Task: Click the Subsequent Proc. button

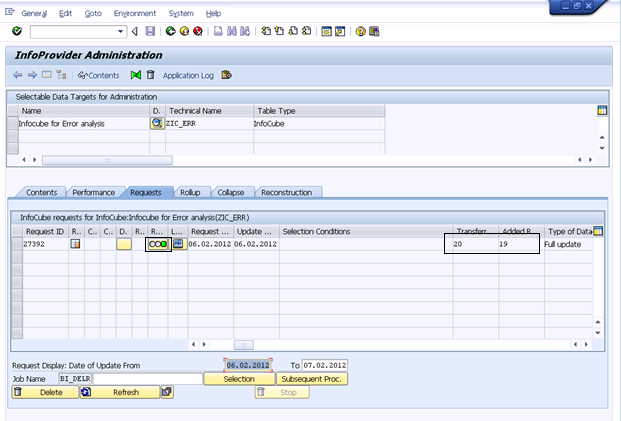Action: (x=312, y=379)
